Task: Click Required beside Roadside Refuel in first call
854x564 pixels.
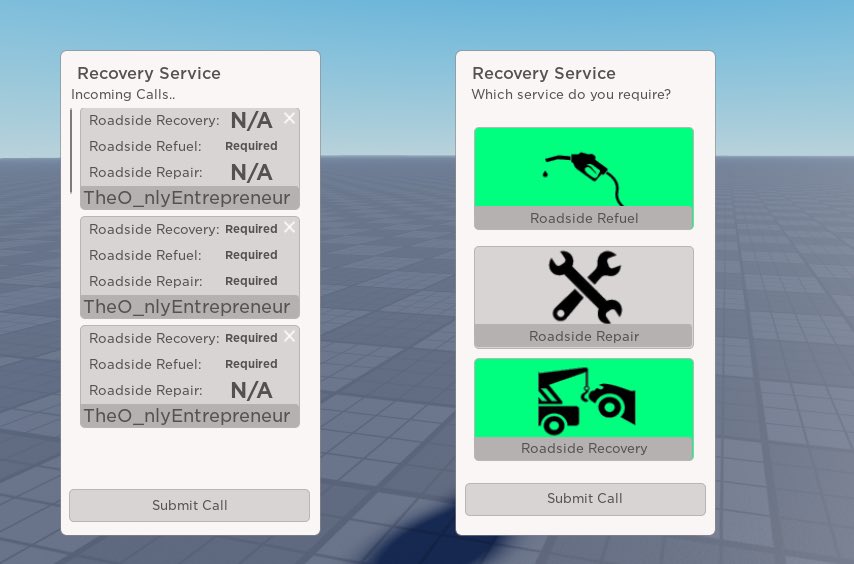Action: [x=251, y=146]
